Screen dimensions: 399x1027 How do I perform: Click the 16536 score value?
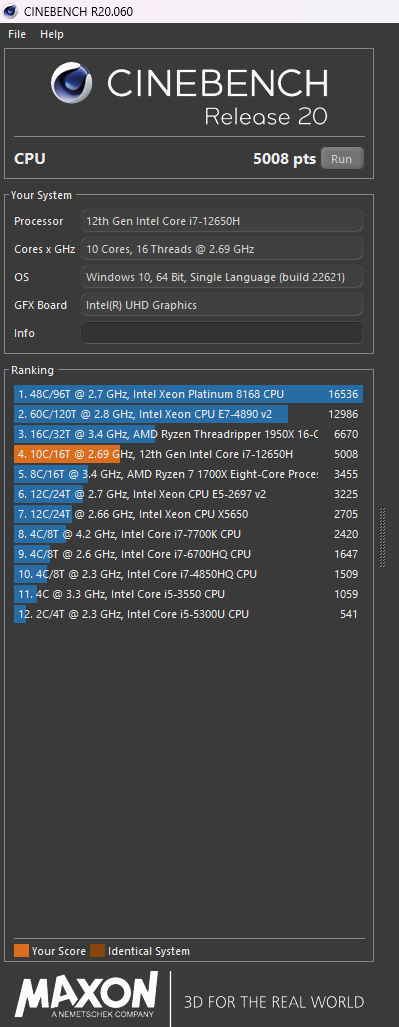point(343,394)
